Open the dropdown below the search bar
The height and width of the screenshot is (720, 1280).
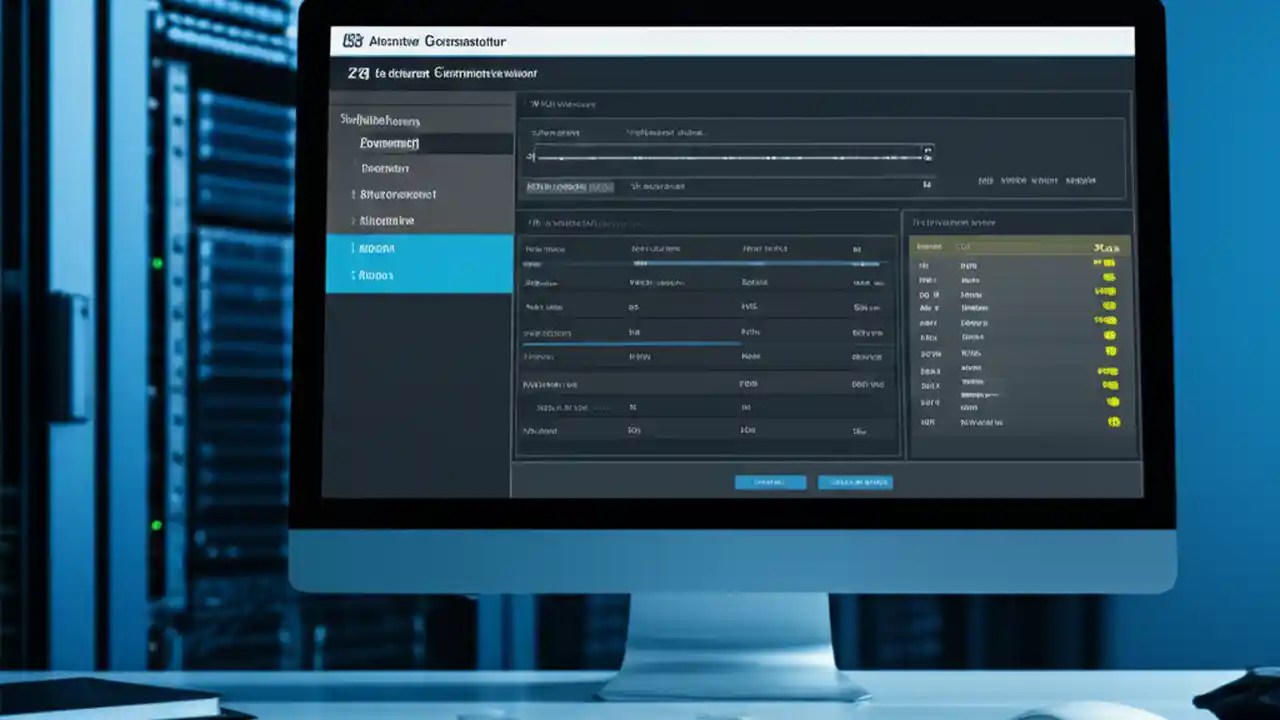coord(570,186)
